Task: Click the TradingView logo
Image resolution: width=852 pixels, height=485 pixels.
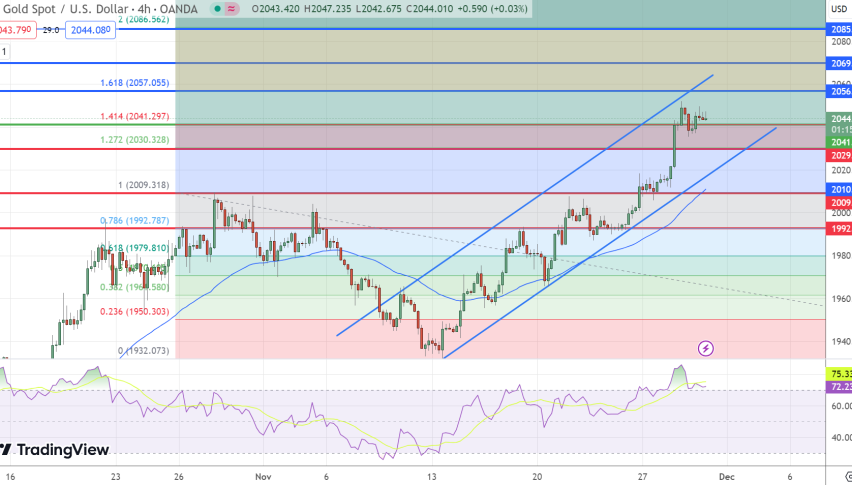Action: pos(54,450)
